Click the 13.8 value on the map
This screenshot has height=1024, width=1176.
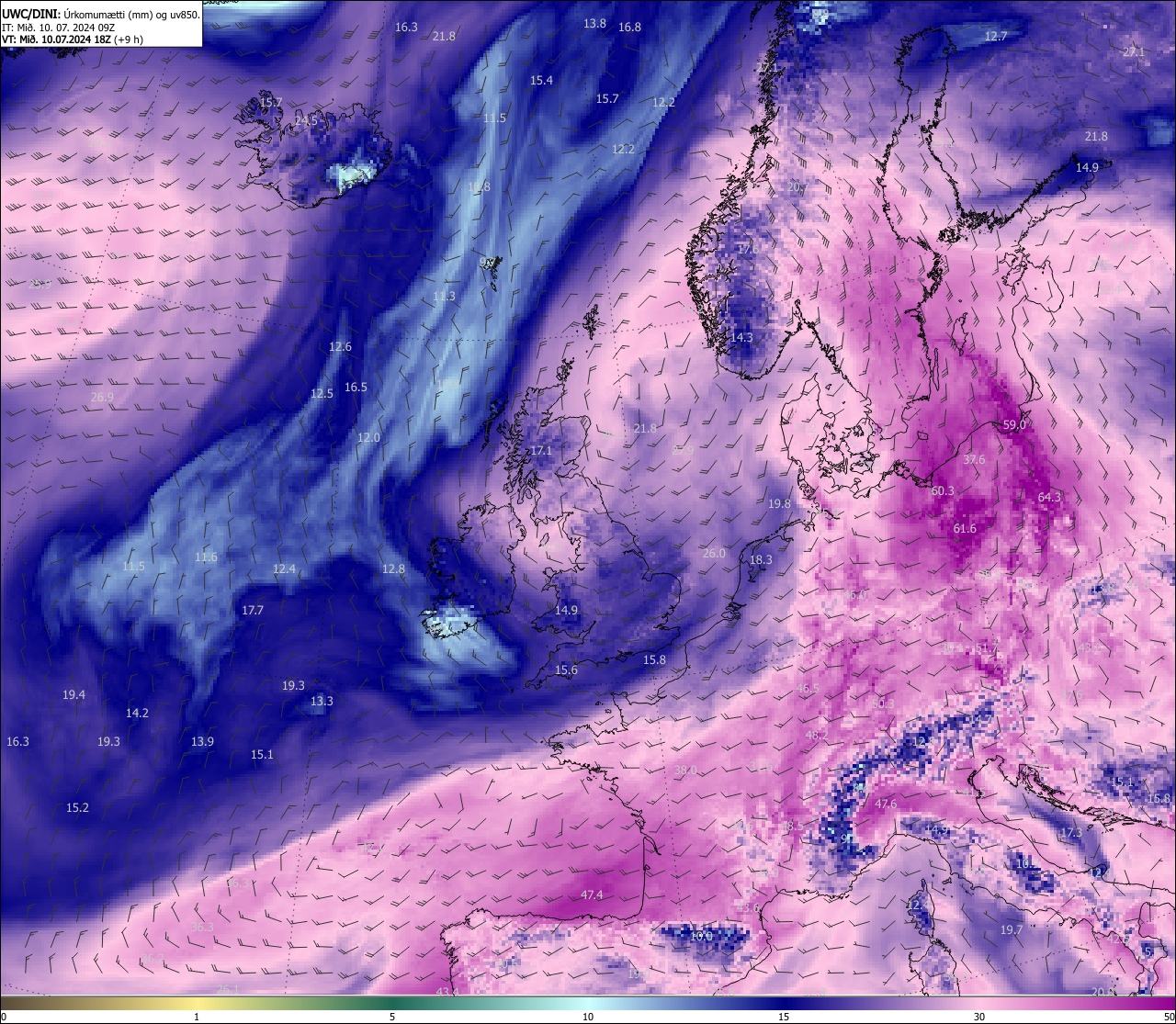click(x=594, y=23)
